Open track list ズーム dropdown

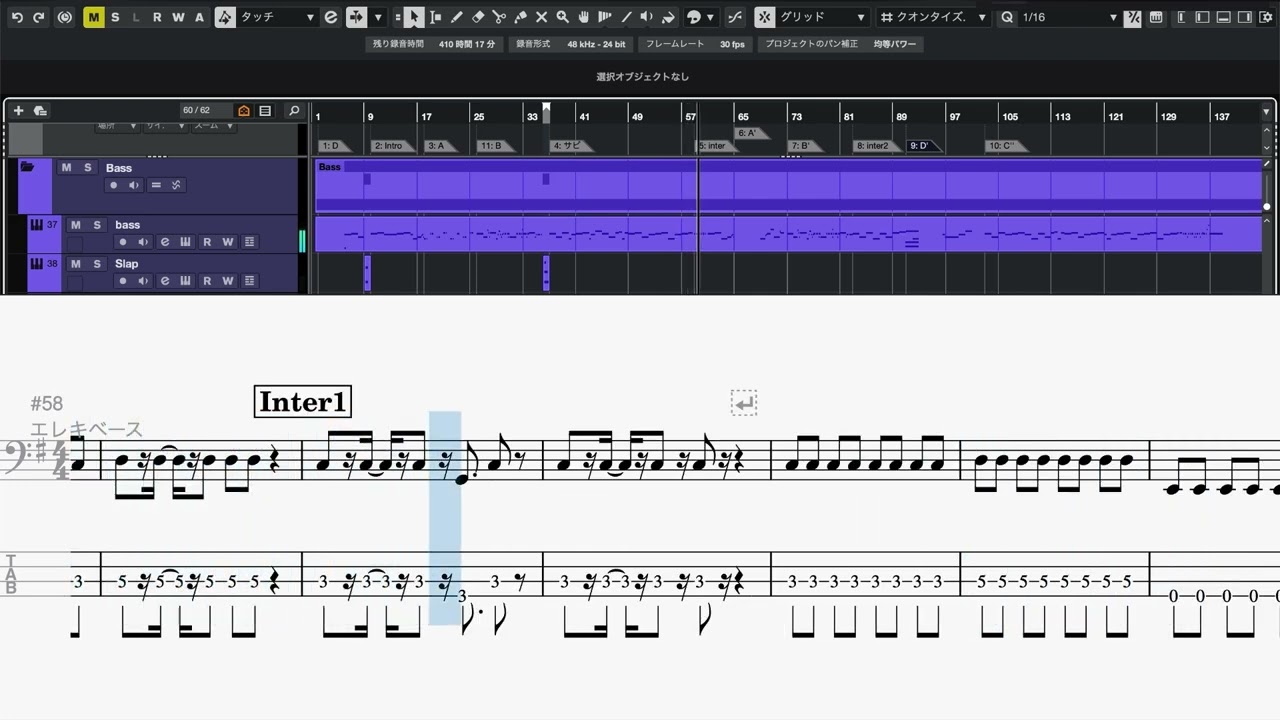(x=214, y=127)
